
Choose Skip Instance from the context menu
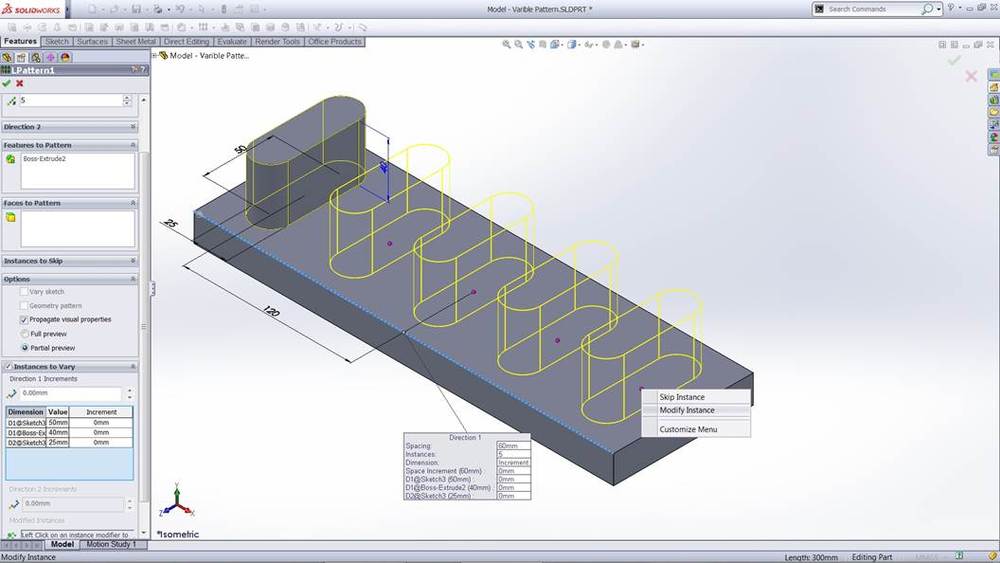(682, 397)
